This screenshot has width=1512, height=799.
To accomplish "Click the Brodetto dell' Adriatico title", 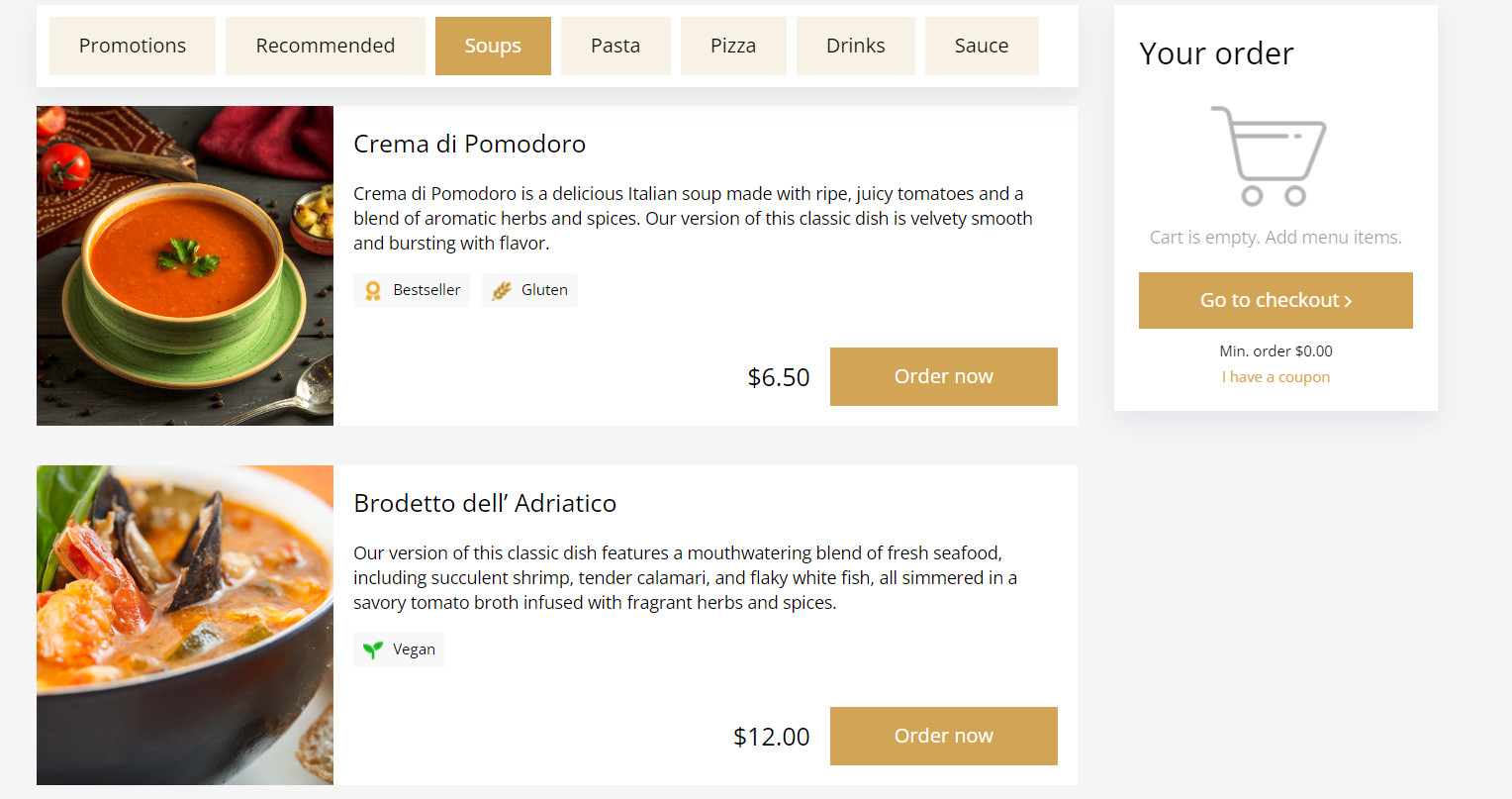I will (485, 503).
